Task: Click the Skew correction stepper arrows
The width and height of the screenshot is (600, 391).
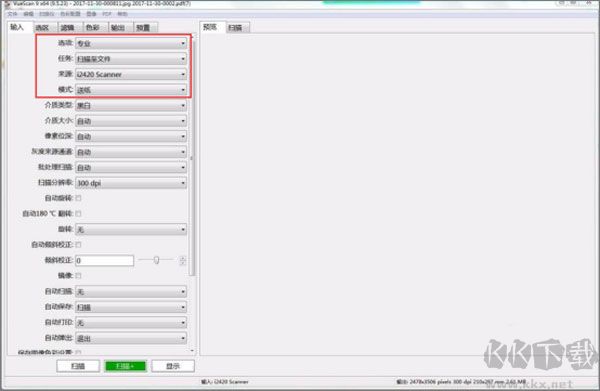Action: [183, 261]
